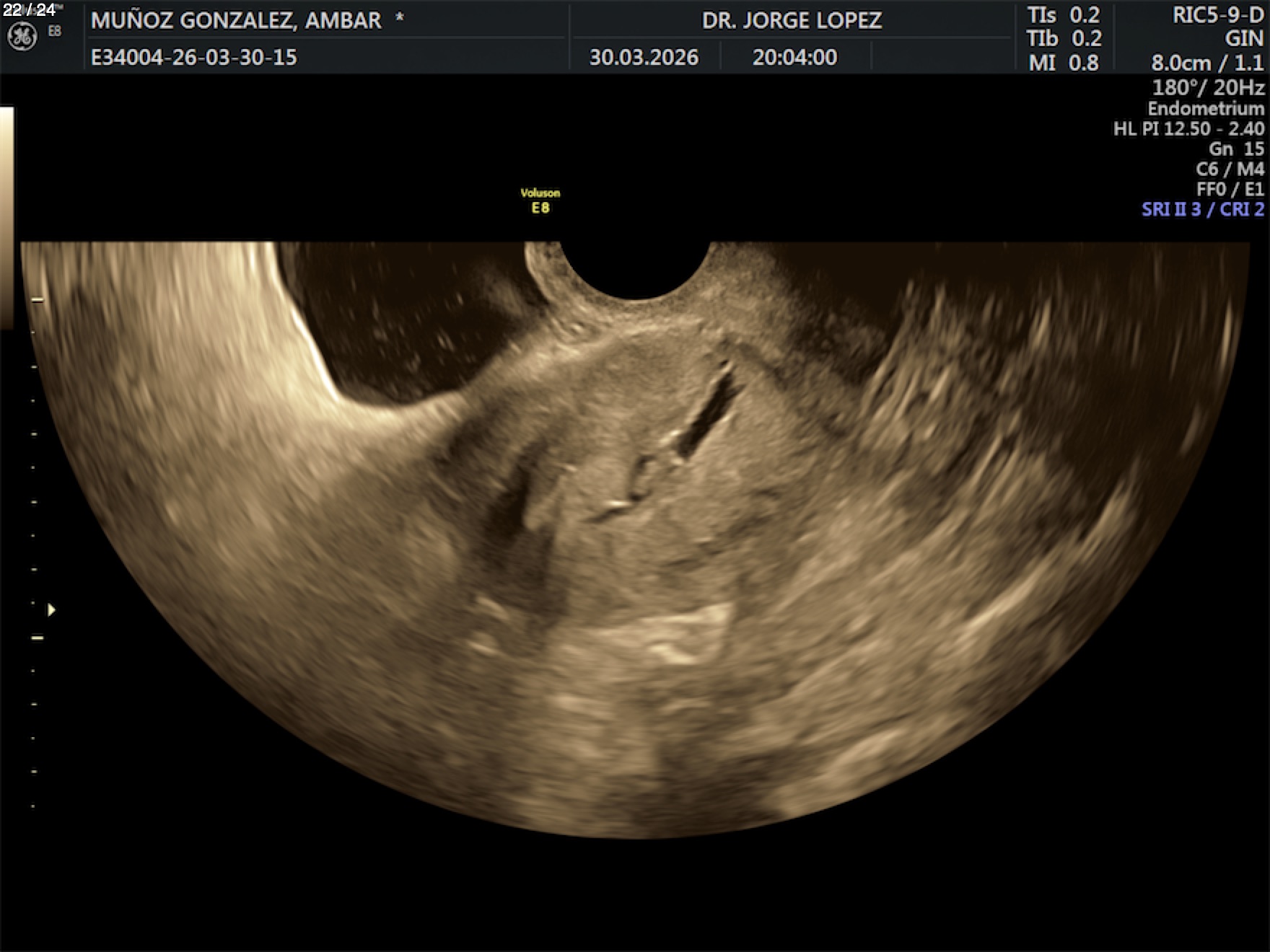
Task: Click the 22 / 24 image counter
Action: [x=29, y=10]
